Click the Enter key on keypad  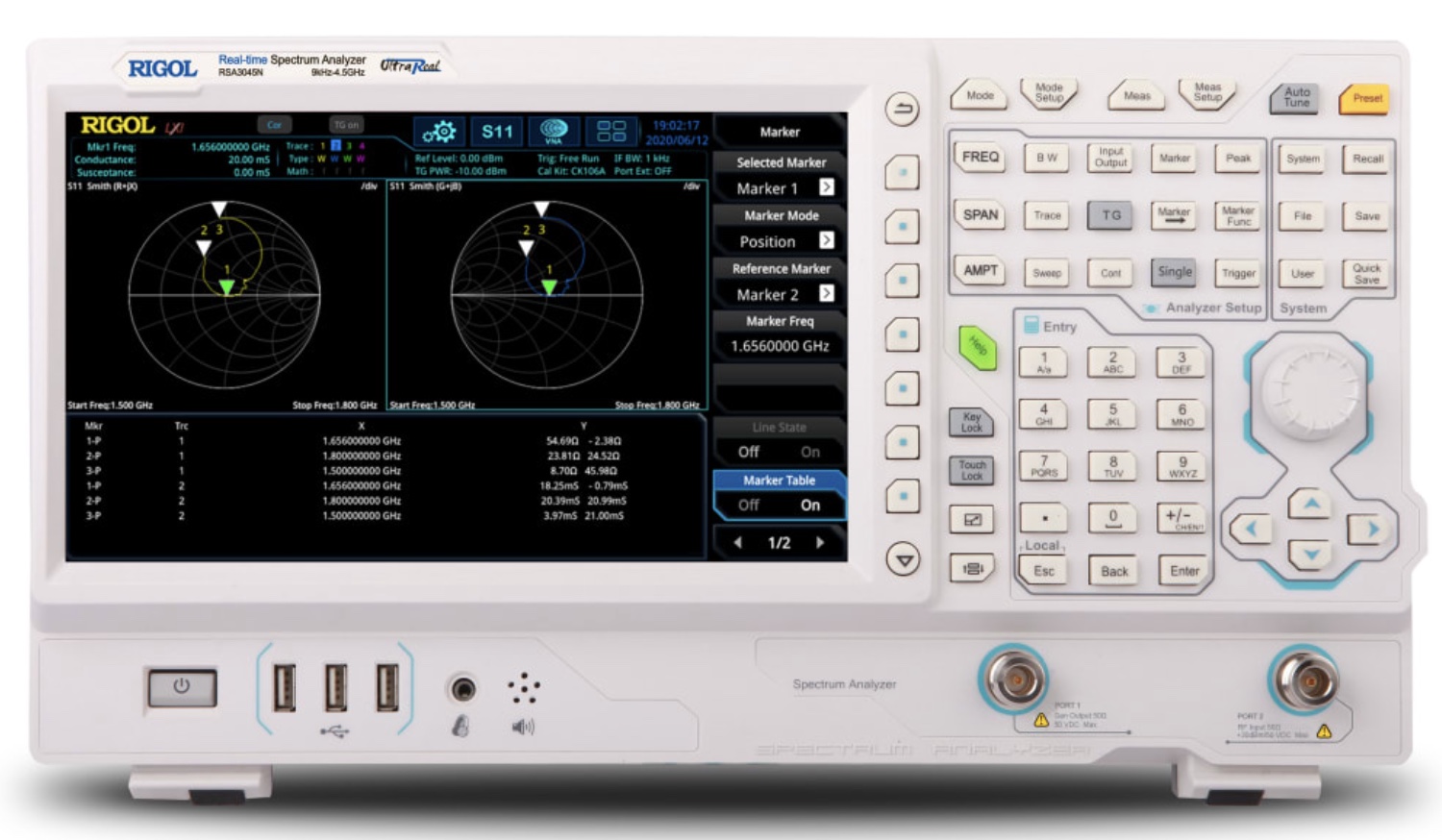(1184, 571)
